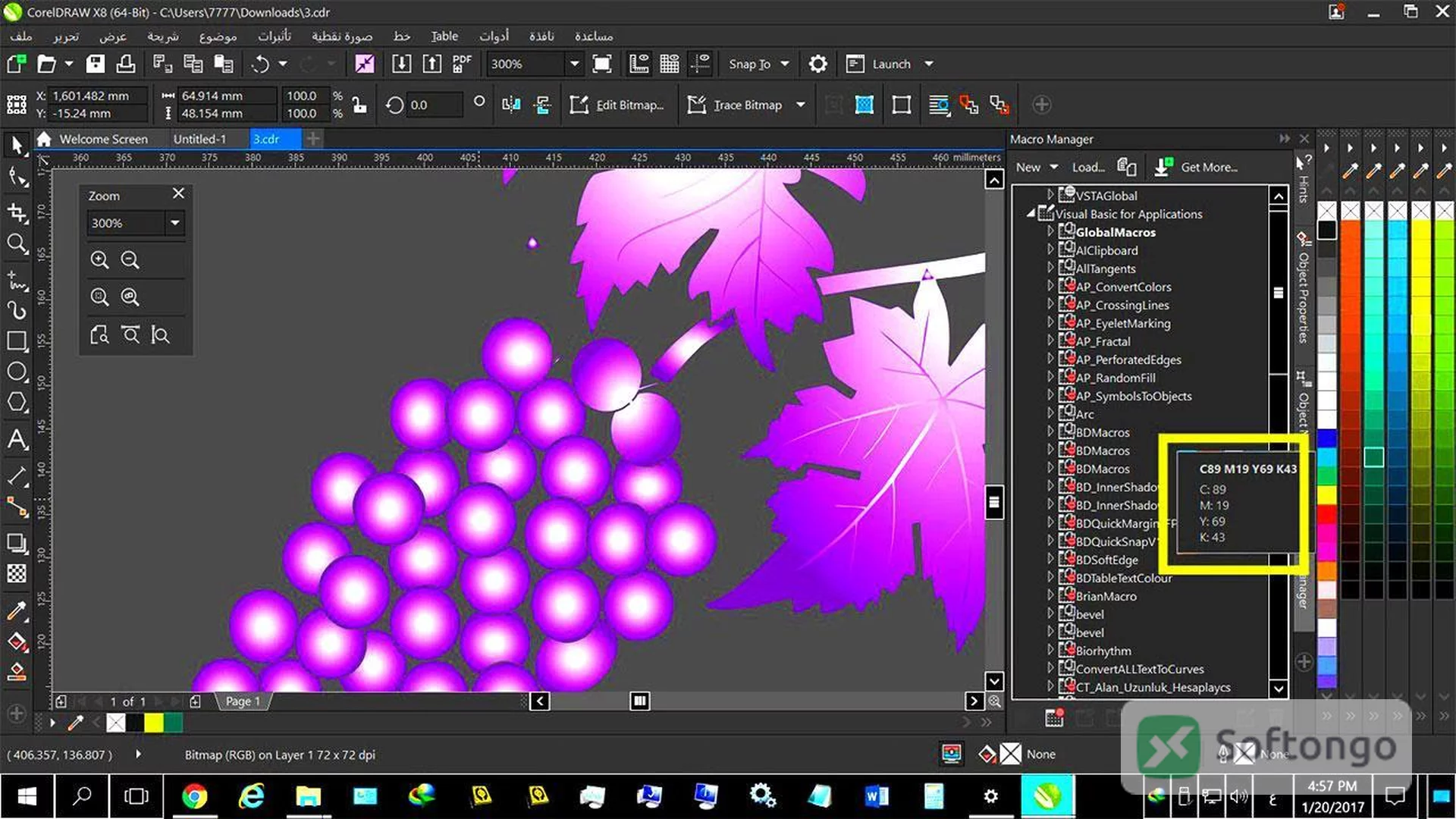Click the Import icon in toolbar
Viewport: 1456px width, 819px height.
[401, 64]
